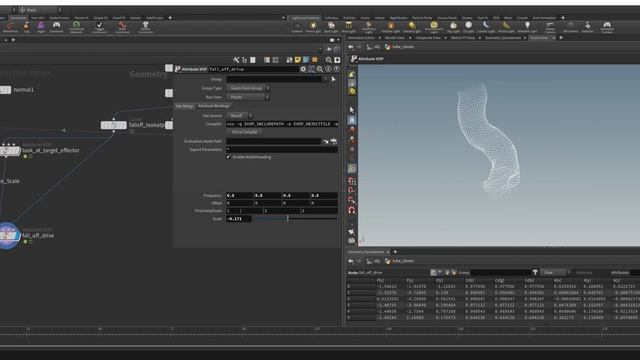This screenshot has height=360, width=640.
Task: Click the group selection arrow icon
Action: coord(333,79)
